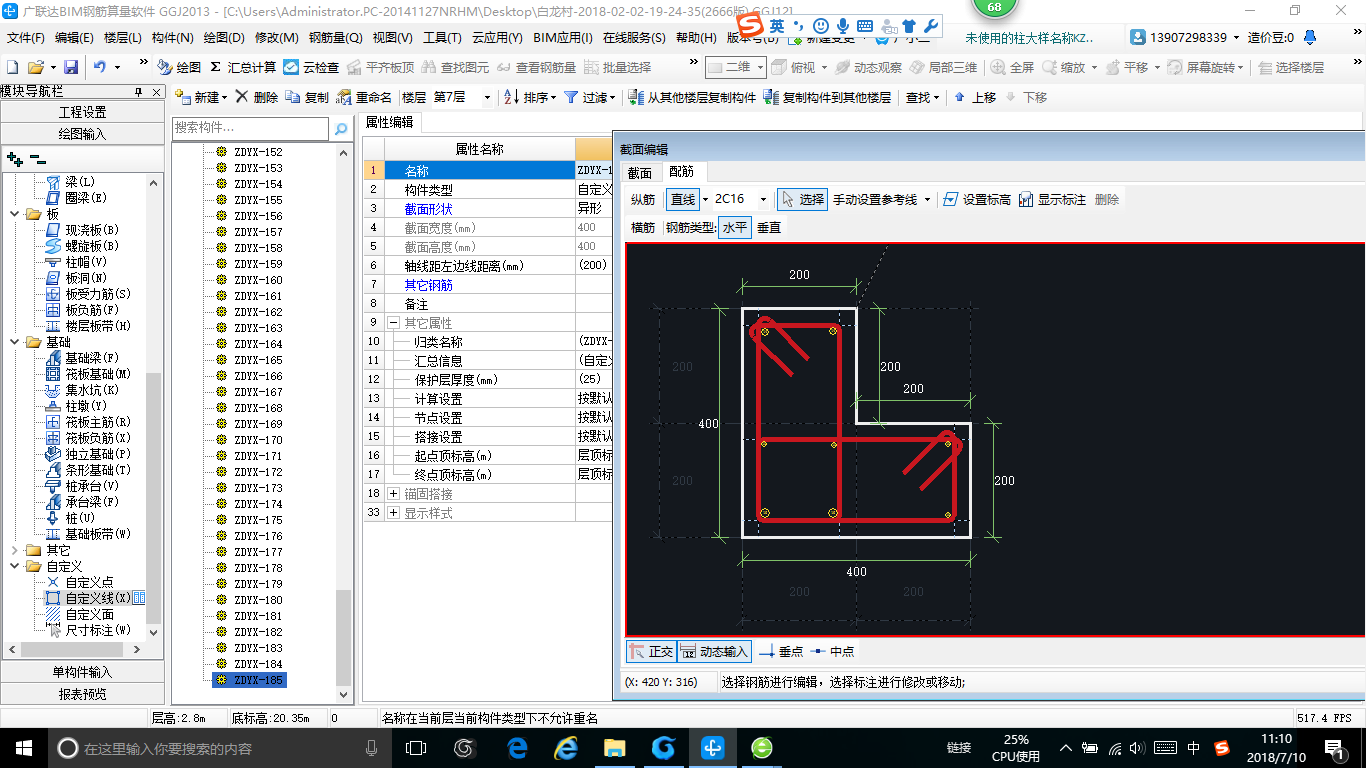The height and width of the screenshot is (768, 1366).
Task: Click 复制构件到其他楼层
Action: [827, 97]
